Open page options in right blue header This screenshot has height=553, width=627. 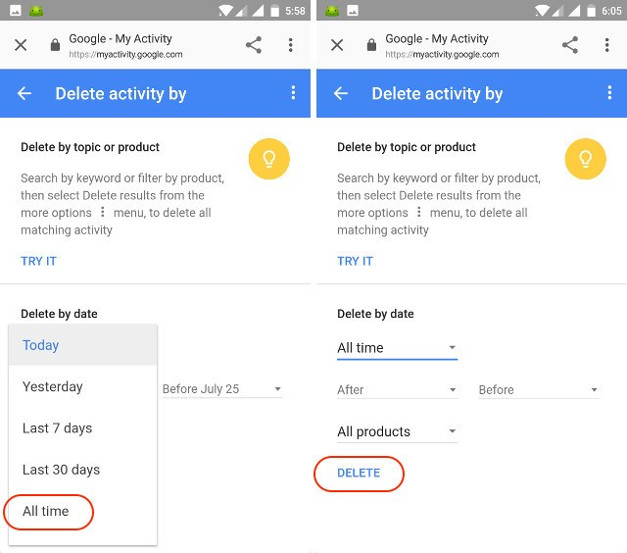pyautogui.click(x=609, y=93)
